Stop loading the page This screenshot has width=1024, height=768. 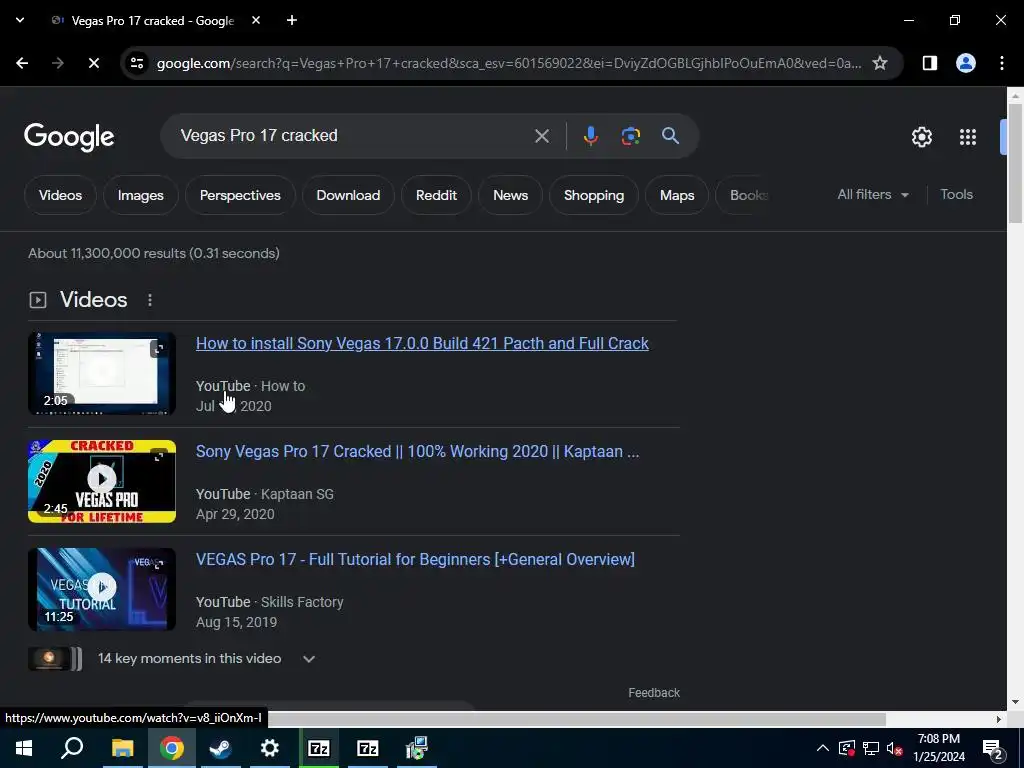[x=93, y=63]
